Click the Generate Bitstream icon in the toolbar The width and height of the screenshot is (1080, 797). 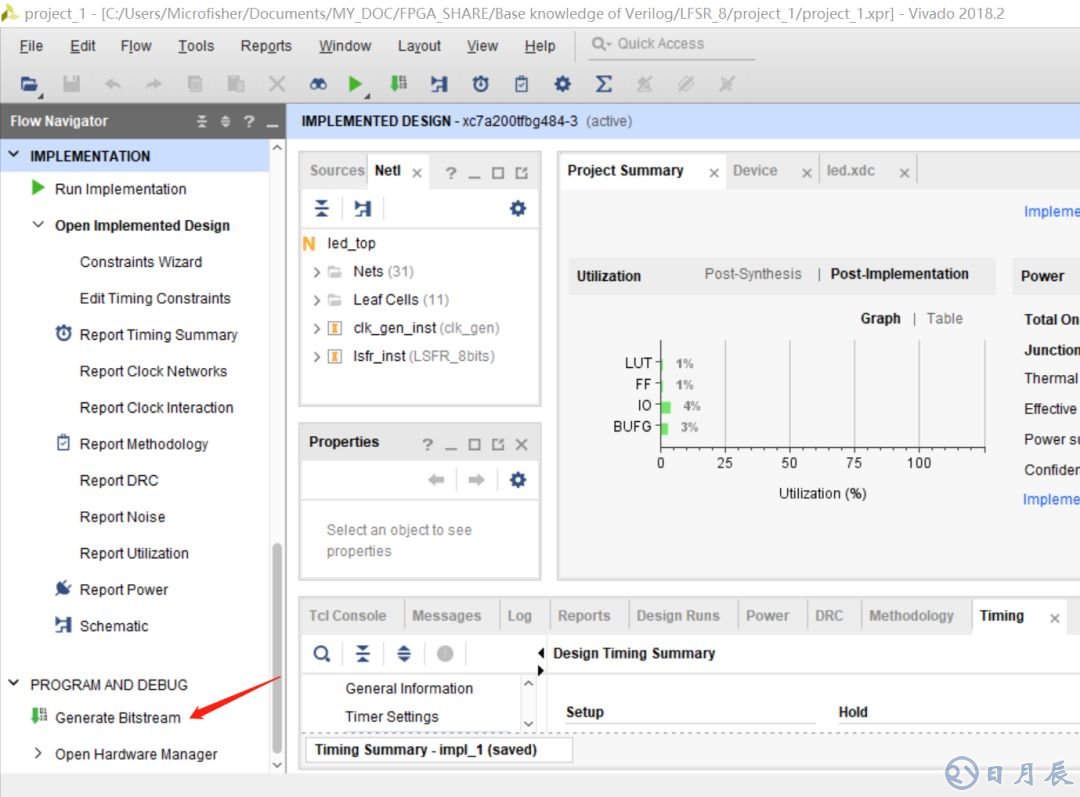(x=398, y=84)
